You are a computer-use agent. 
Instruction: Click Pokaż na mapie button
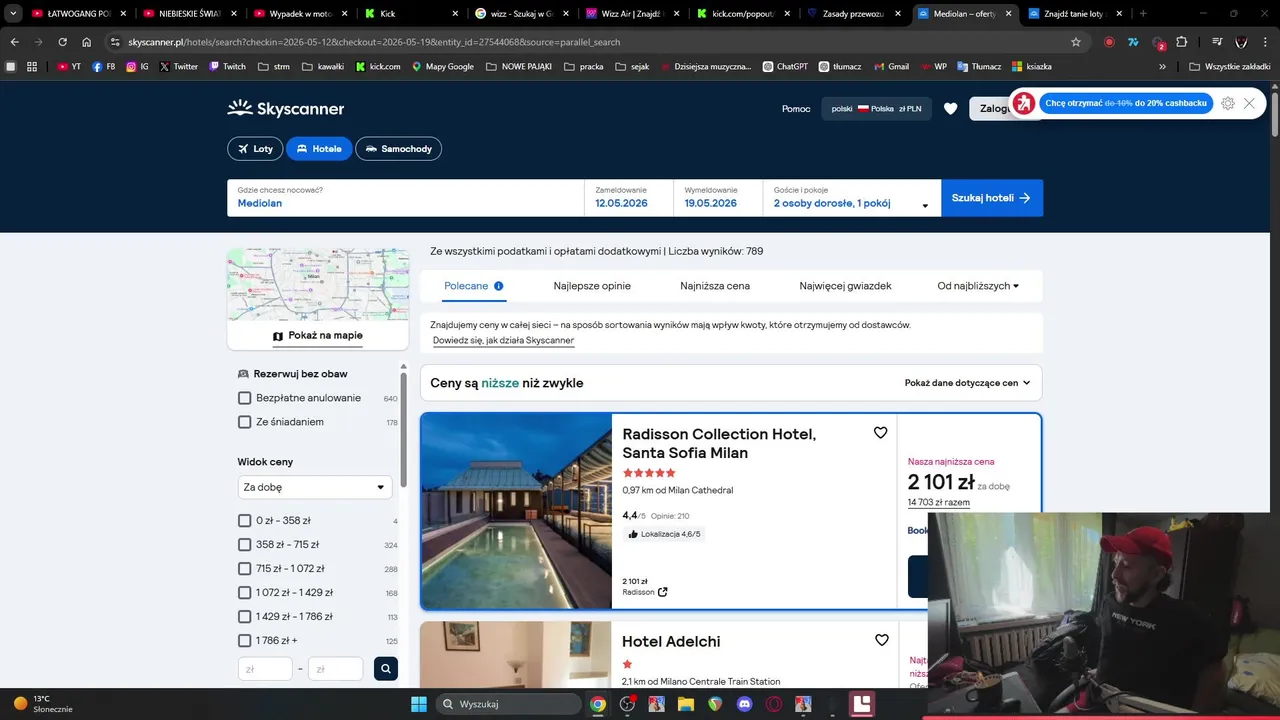pos(318,336)
